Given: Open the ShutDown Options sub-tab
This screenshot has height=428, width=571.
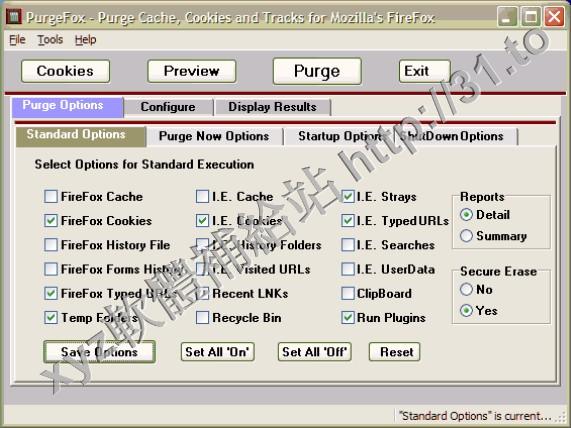Looking at the screenshot, I should [x=456, y=137].
